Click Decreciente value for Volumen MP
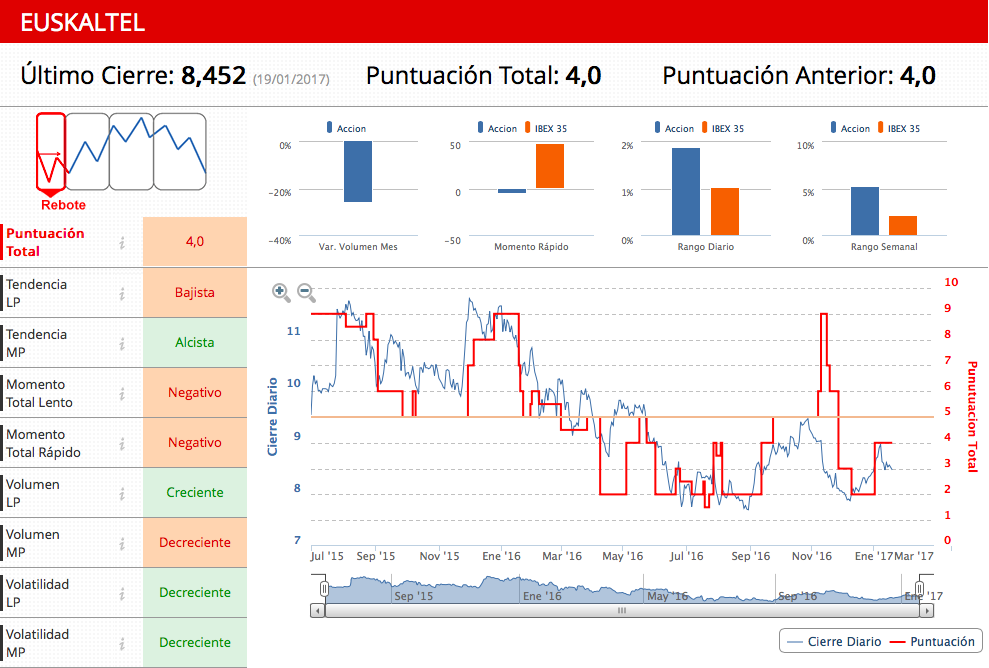Image resolution: width=989 pixels, height=668 pixels. (x=195, y=542)
